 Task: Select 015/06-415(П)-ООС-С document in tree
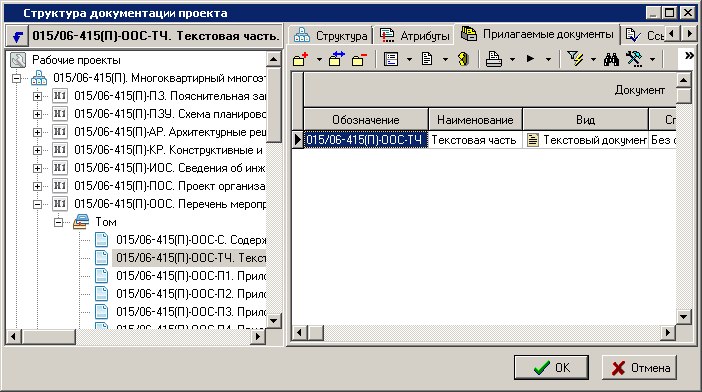click(x=191, y=240)
